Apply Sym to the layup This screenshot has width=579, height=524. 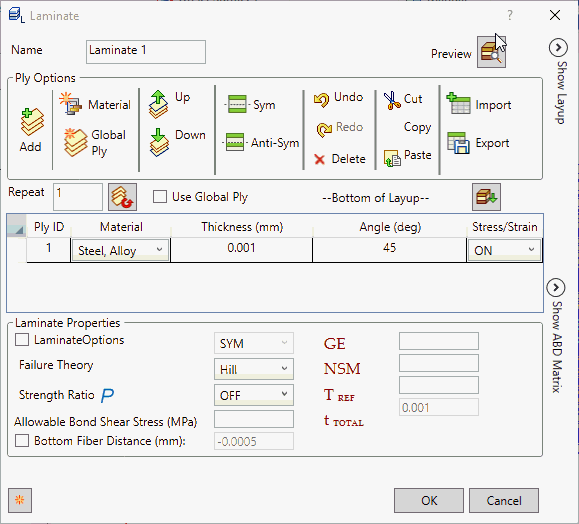click(237, 105)
